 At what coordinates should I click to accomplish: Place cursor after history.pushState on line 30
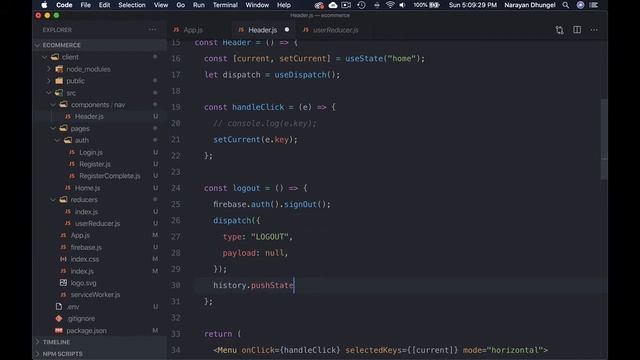click(x=294, y=285)
